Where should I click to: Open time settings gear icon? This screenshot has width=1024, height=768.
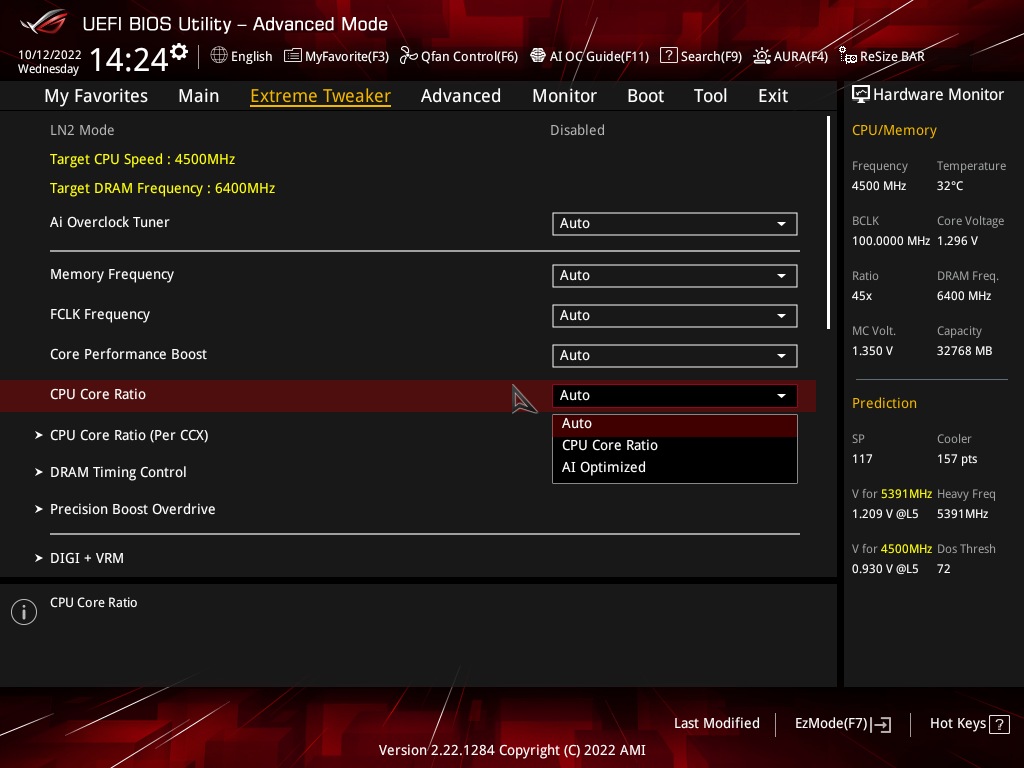(x=179, y=52)
